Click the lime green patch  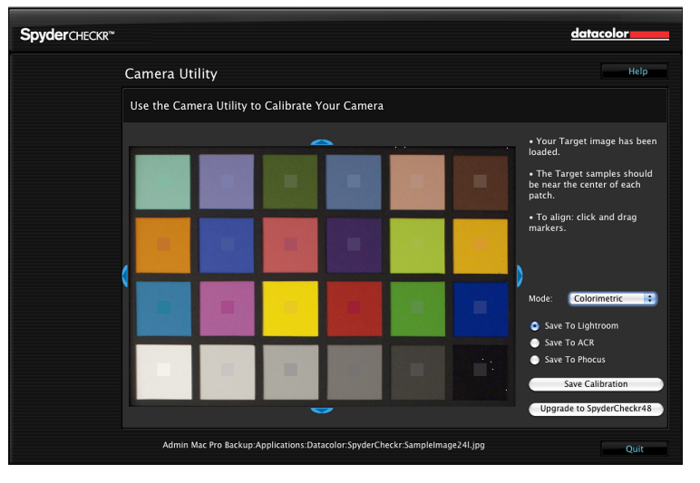(x=417, y=246)
